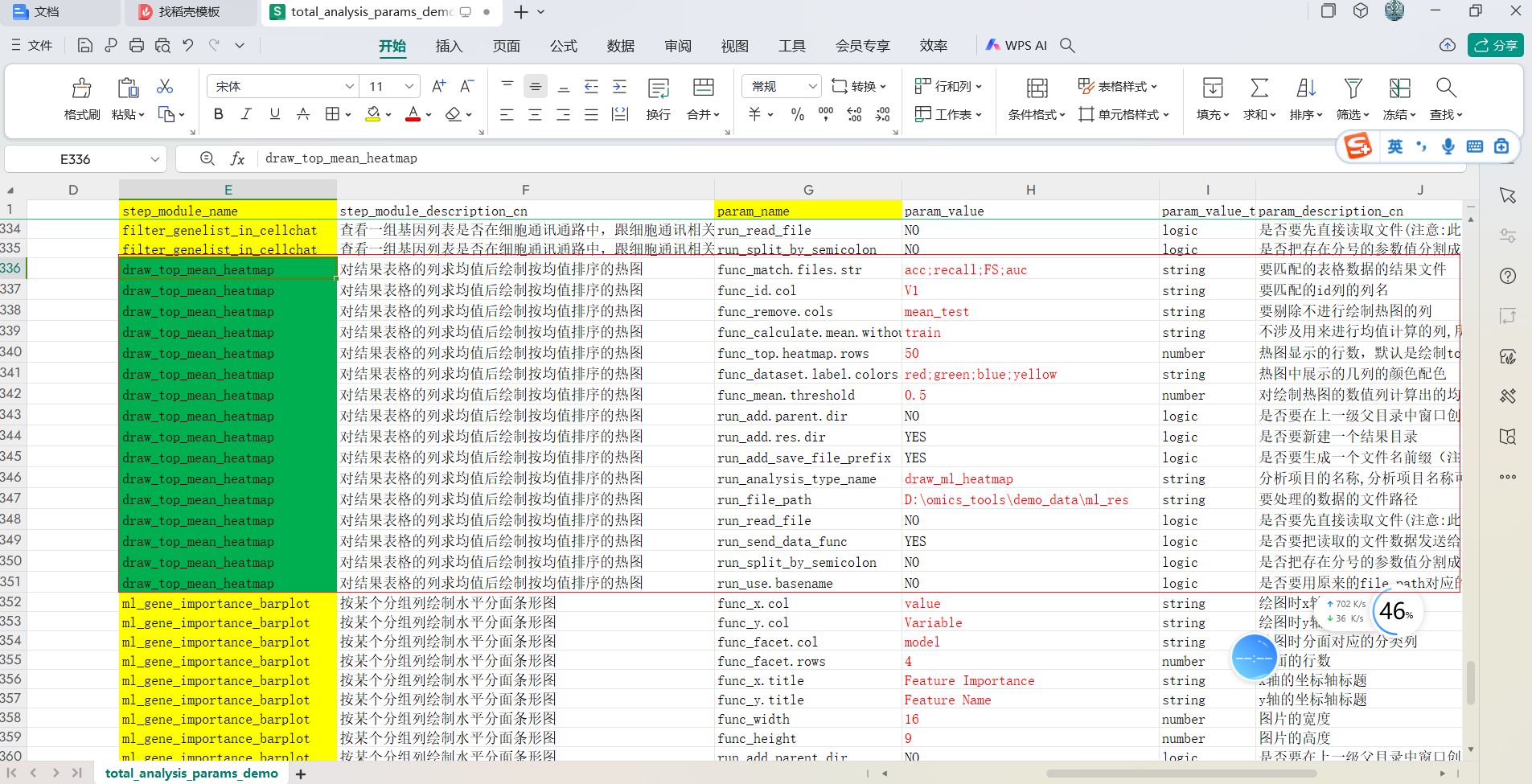Click the Name Box showing E336

click(85, 159)
